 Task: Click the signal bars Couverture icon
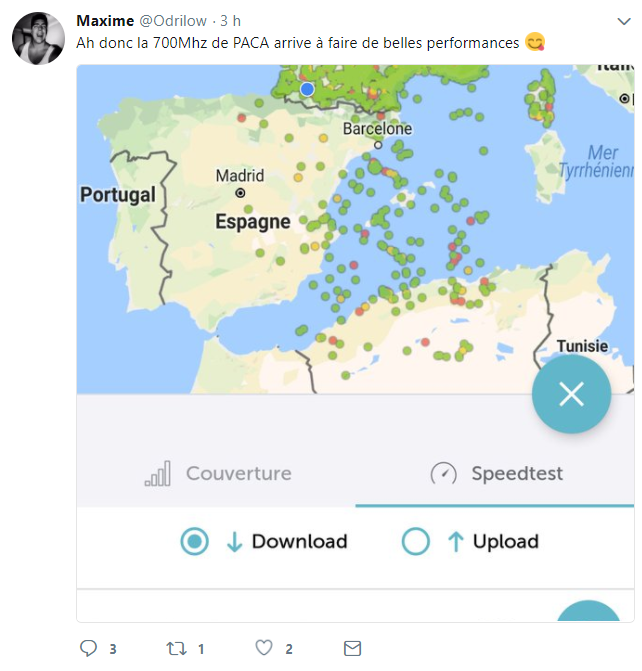point(158,473)
